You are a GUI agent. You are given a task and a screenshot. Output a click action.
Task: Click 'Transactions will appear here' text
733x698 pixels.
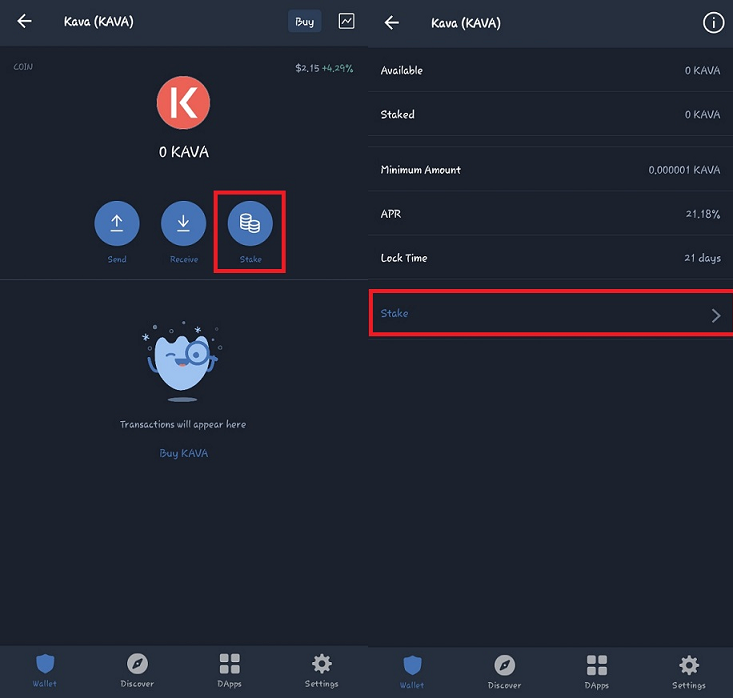point(183,425)
